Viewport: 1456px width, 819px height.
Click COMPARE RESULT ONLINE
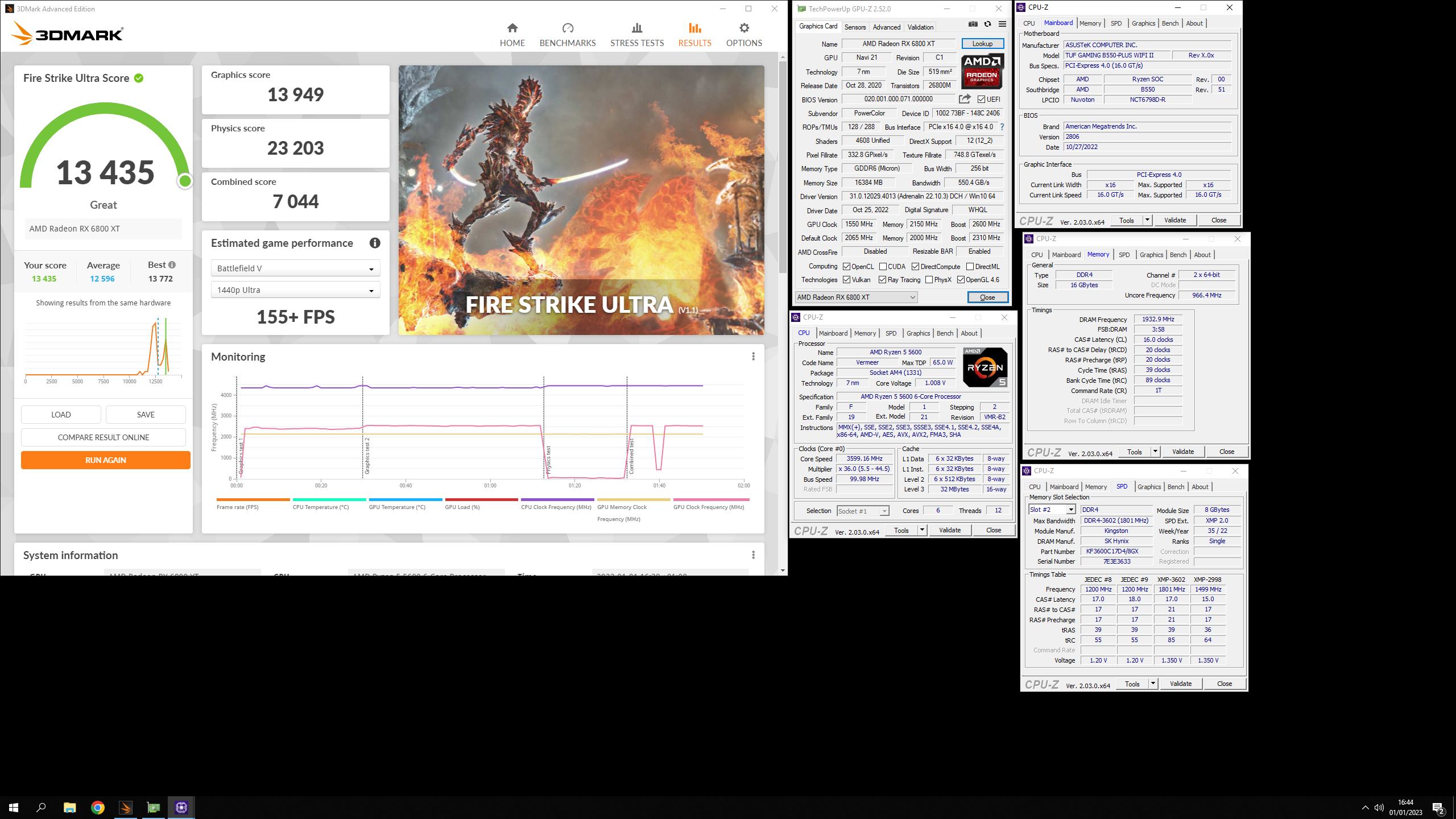pos(104,437)
